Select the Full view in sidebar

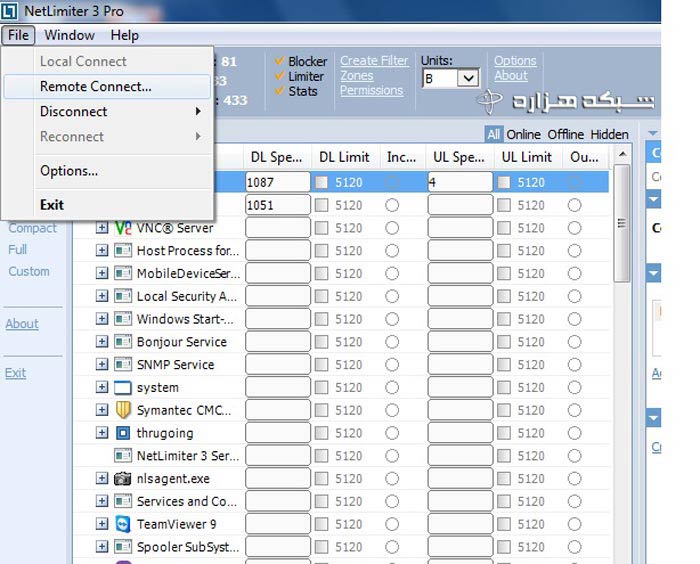click(18, 249)
